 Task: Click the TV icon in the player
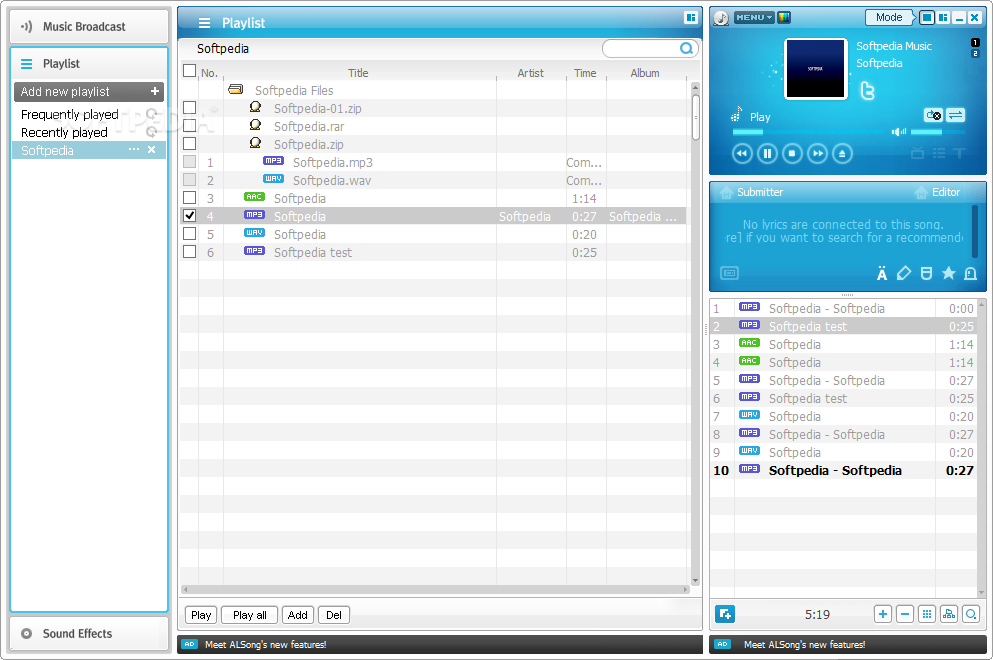(917, 153)
